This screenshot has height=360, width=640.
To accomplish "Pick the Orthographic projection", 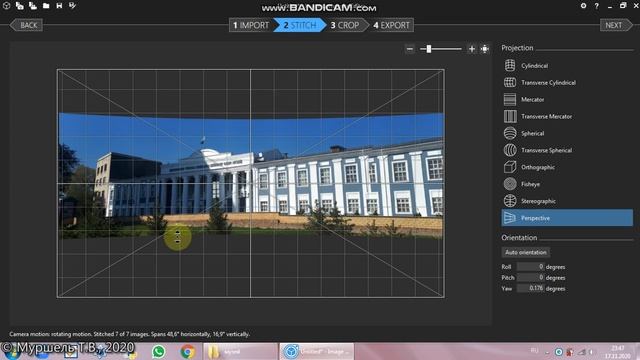I will tap(567, 167).
